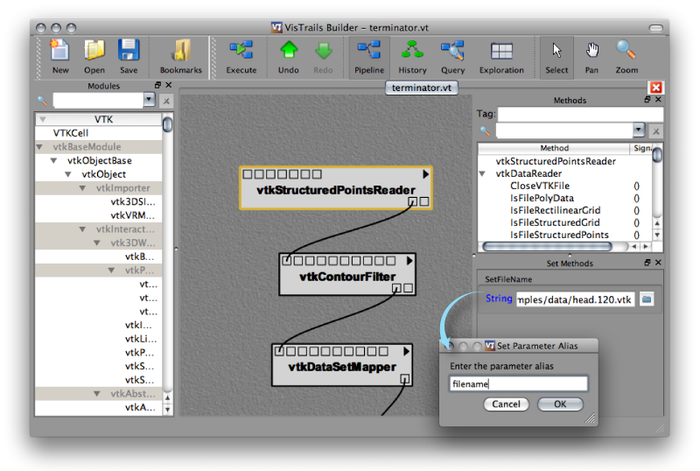Select the terminator.vt tab
700x471 pixels.
tap(423, 88)
